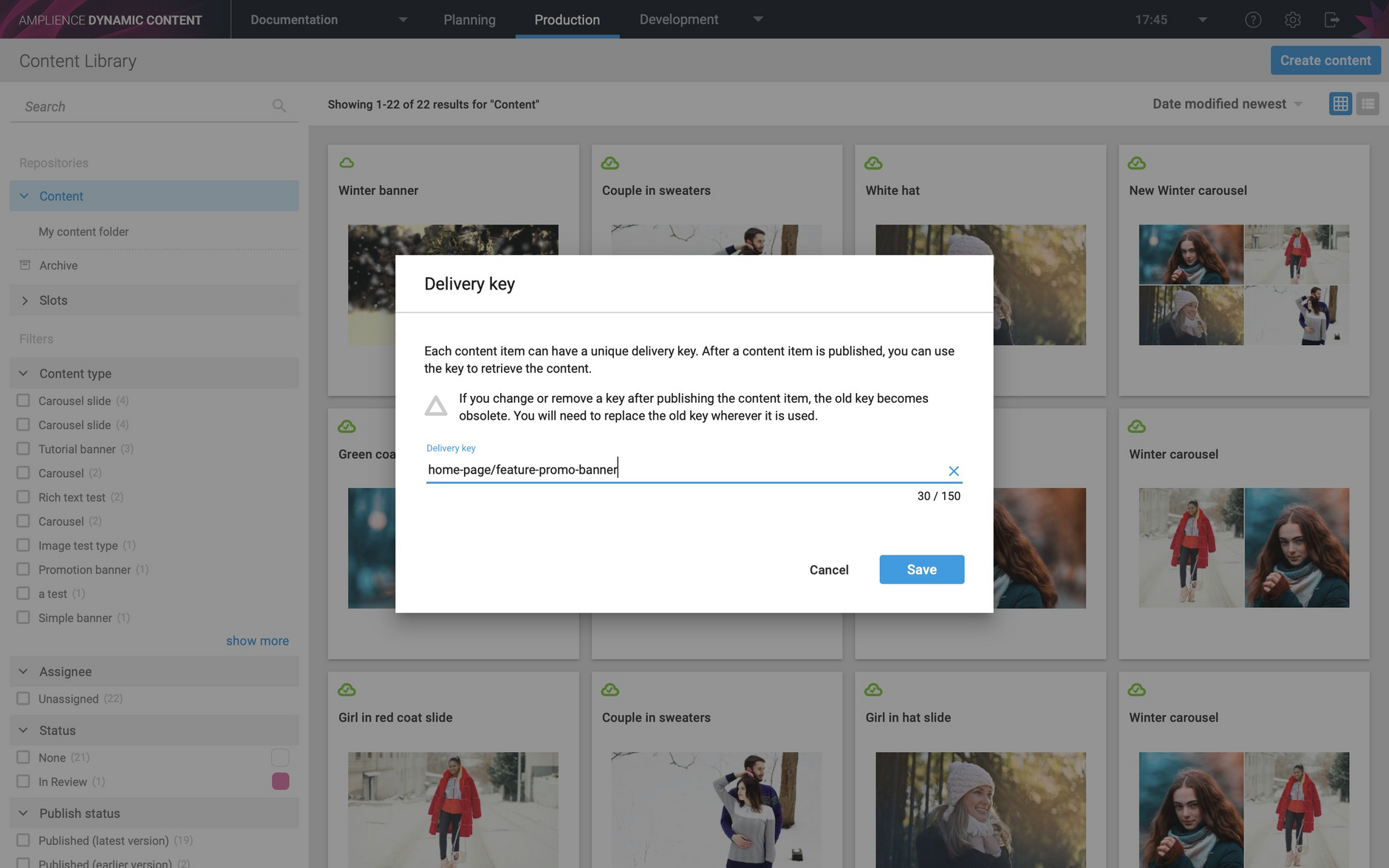The width and height of the screenshot is (1389, 868).
Task: Click inside the Delivery key text field
Action: (x=665, y=469)
